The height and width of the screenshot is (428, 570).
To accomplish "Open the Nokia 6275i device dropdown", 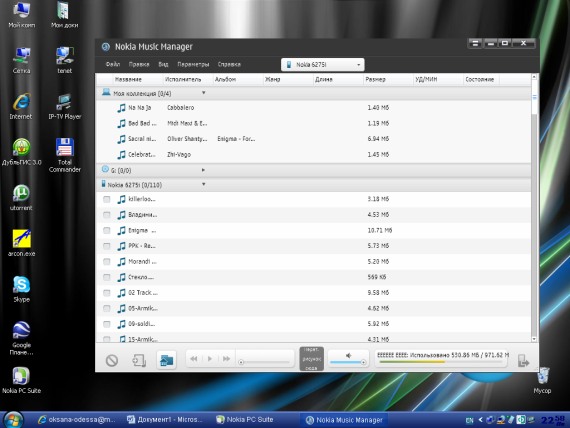I will click(323, 65).
